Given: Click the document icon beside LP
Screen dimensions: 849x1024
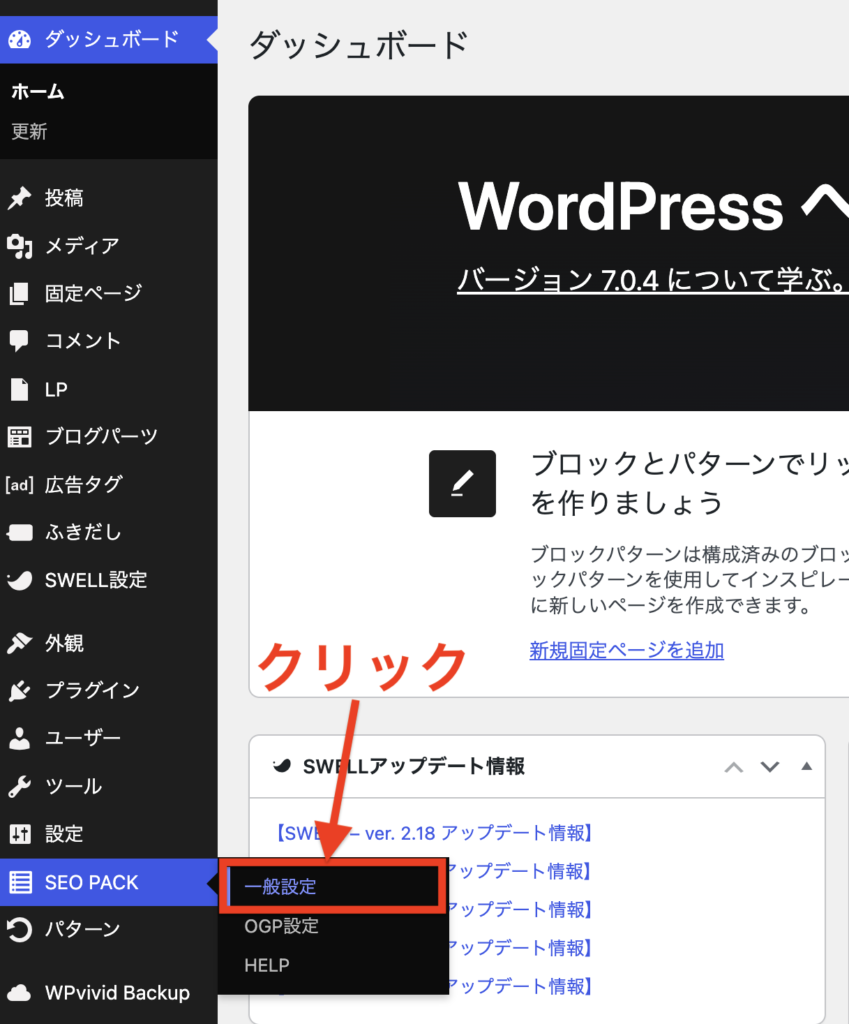Looking at the screenshot, I should click(x=20, y=389).
